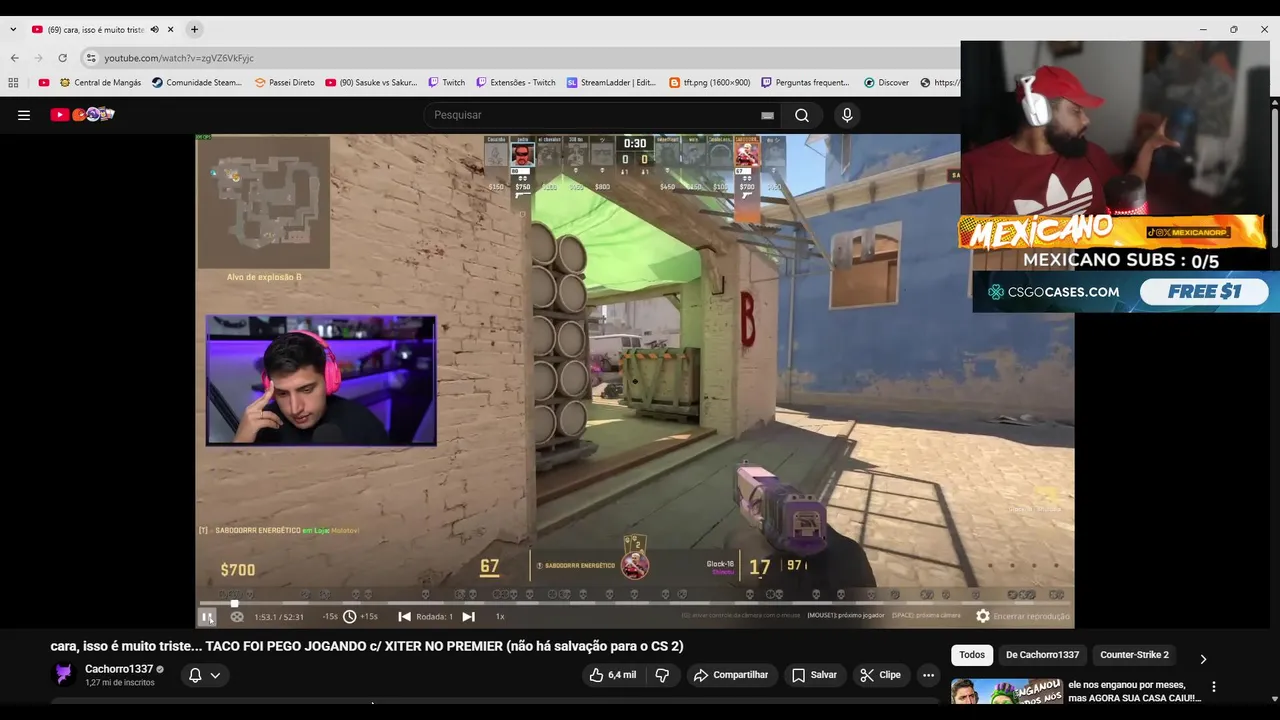Click the Encerrar reprodução gear button
Viewport: 1280px width, 720px height.
click(x=1022, y=617)
